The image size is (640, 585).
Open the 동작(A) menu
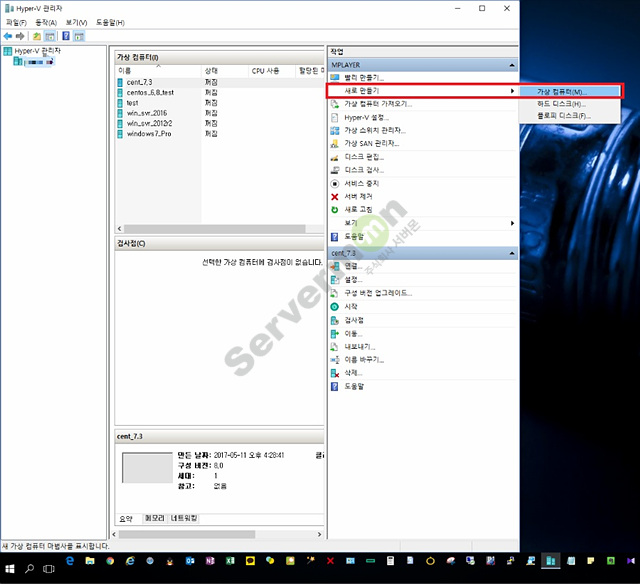tap(46, 22)
